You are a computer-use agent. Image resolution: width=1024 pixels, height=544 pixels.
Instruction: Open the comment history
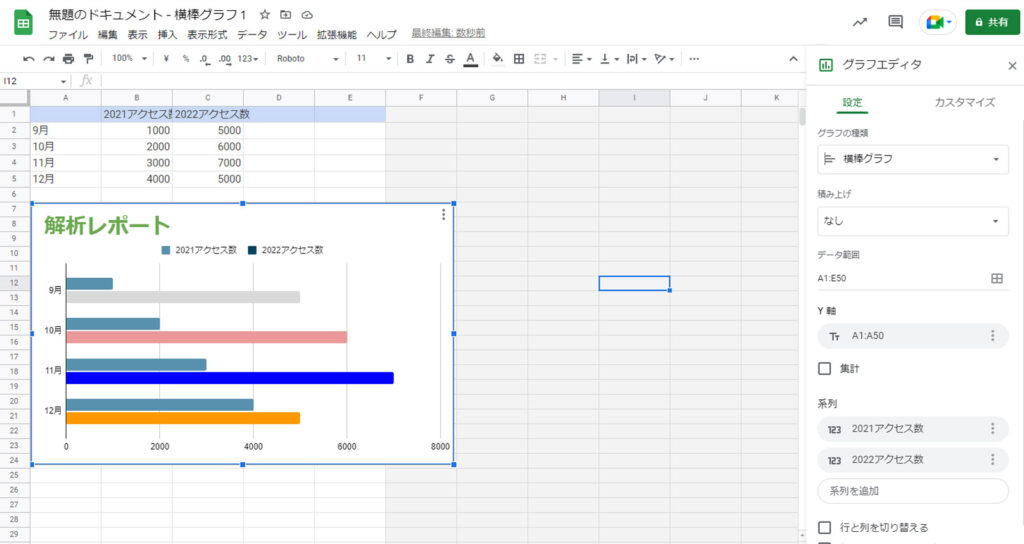895,22
